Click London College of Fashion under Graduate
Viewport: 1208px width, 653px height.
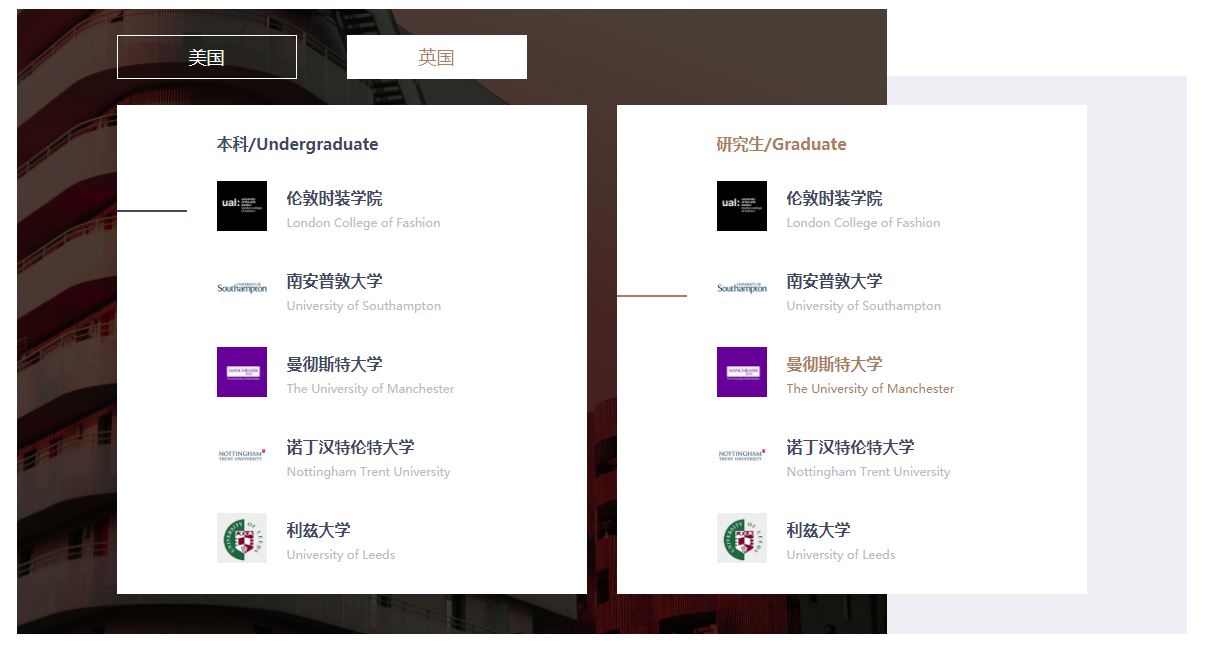tap(864, 223)
